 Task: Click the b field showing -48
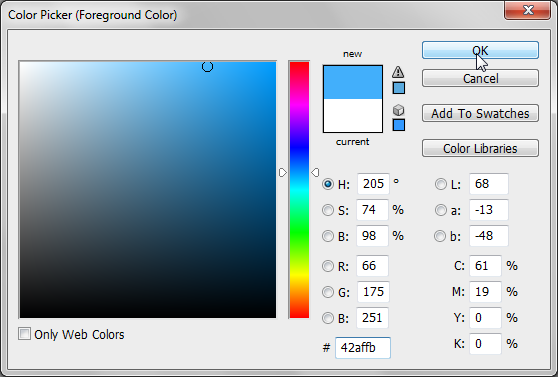coord(489,236)
